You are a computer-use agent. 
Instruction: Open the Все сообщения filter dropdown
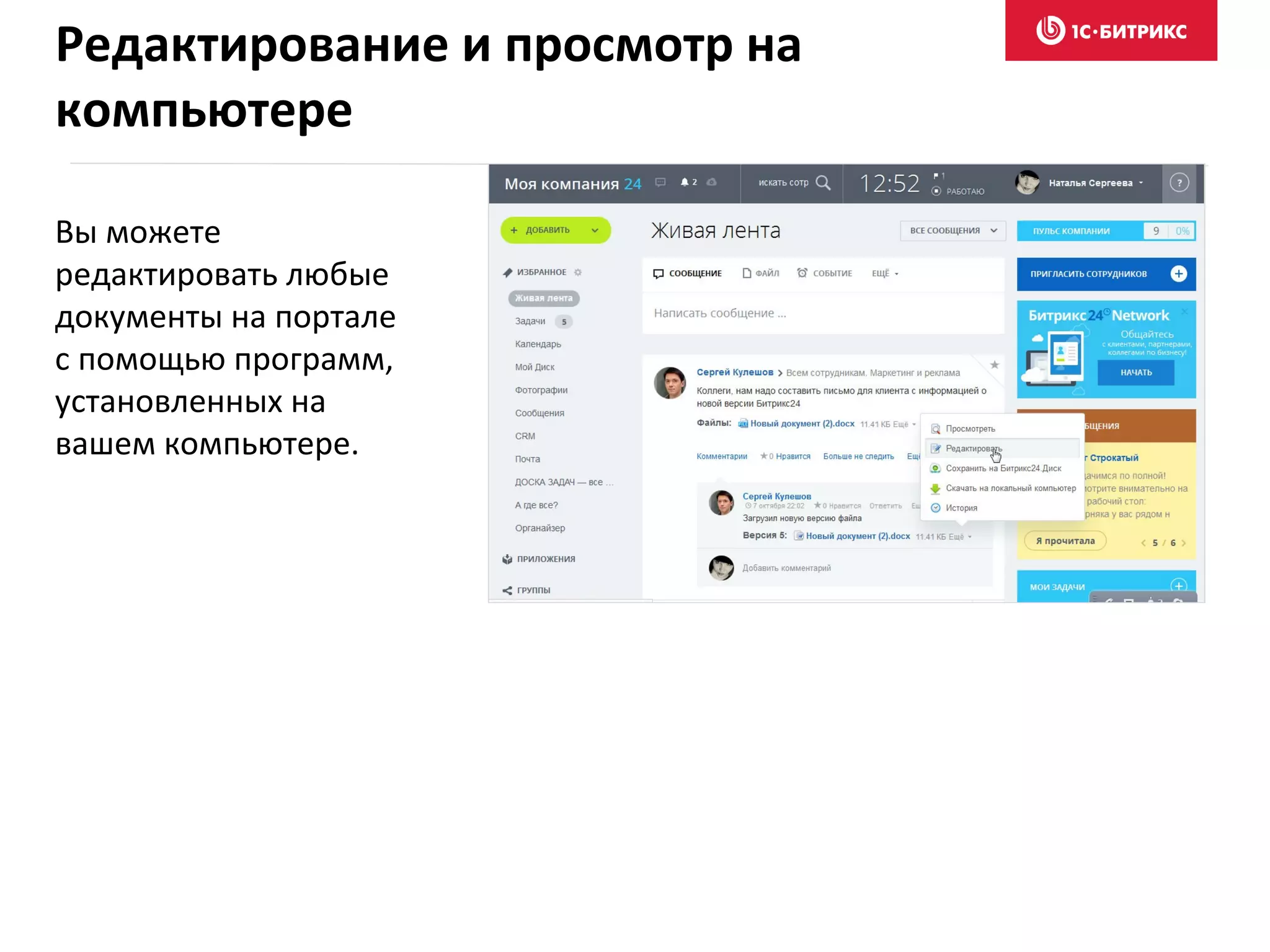(x=952, y=231)
